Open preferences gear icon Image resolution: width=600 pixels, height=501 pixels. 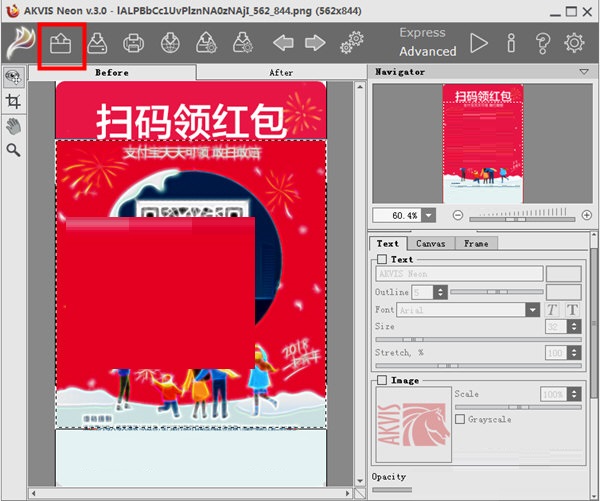pos(574,43)
